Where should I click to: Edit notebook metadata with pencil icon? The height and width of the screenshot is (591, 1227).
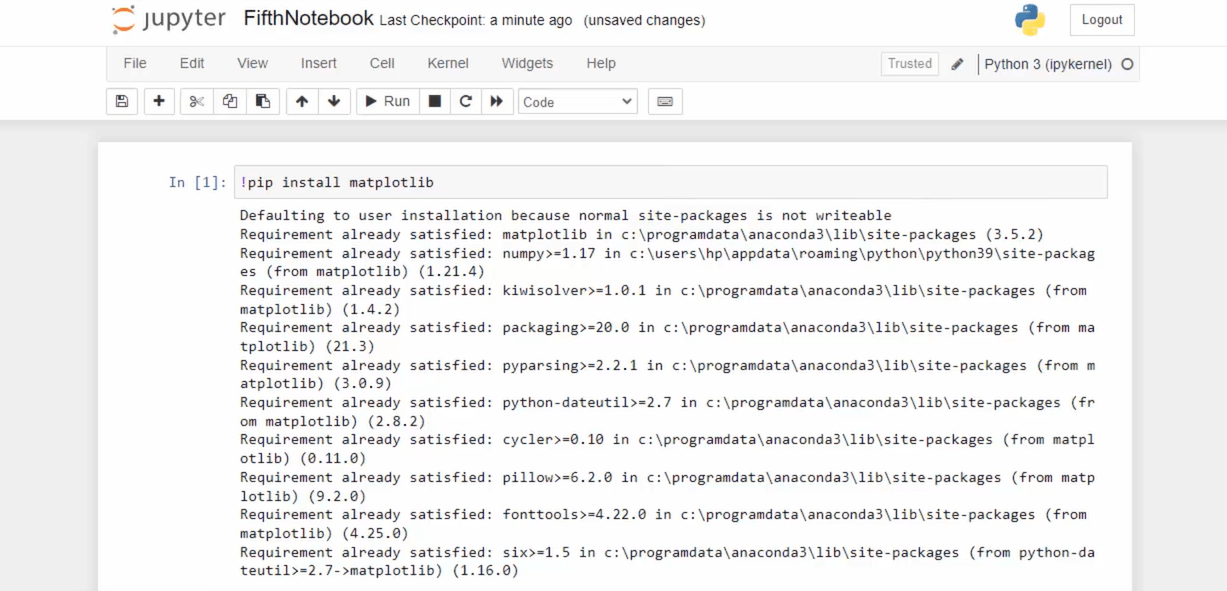click(956, 63)
